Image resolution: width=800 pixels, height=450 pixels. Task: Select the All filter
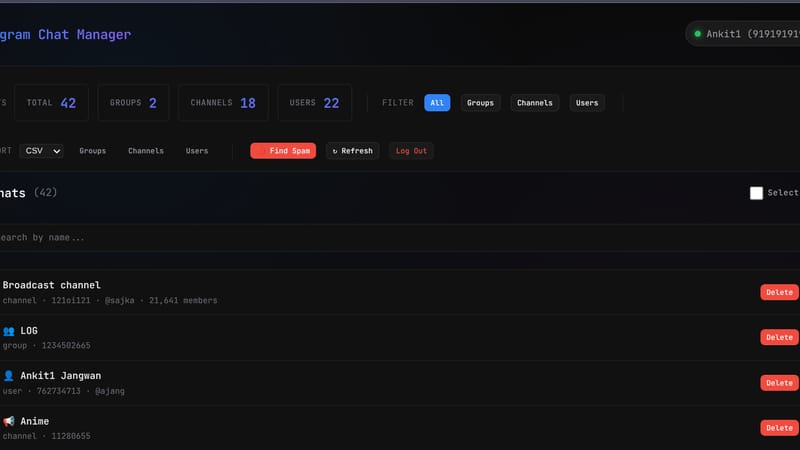pyautogui.click(x=437, y=103)
